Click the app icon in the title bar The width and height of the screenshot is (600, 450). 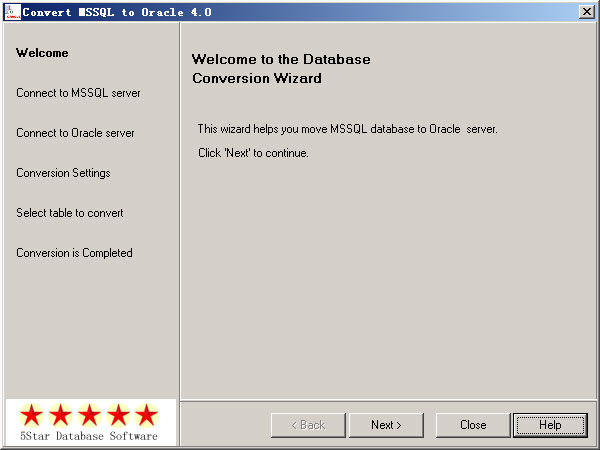tap(12, 11)
